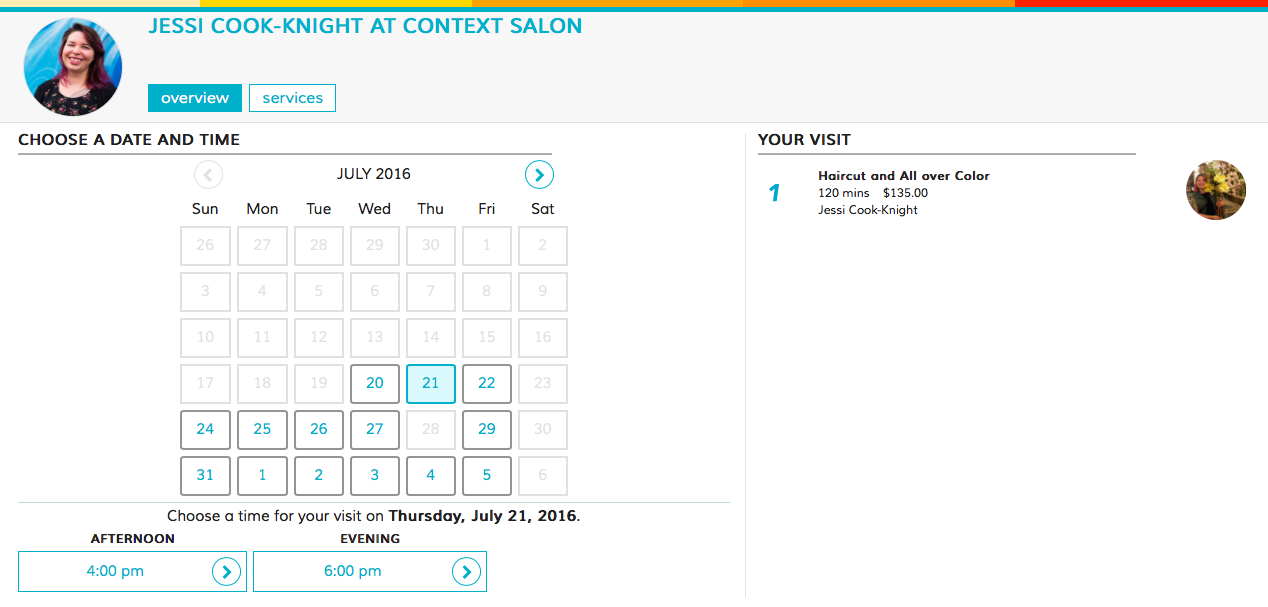Choose Friday July 29

487,430
